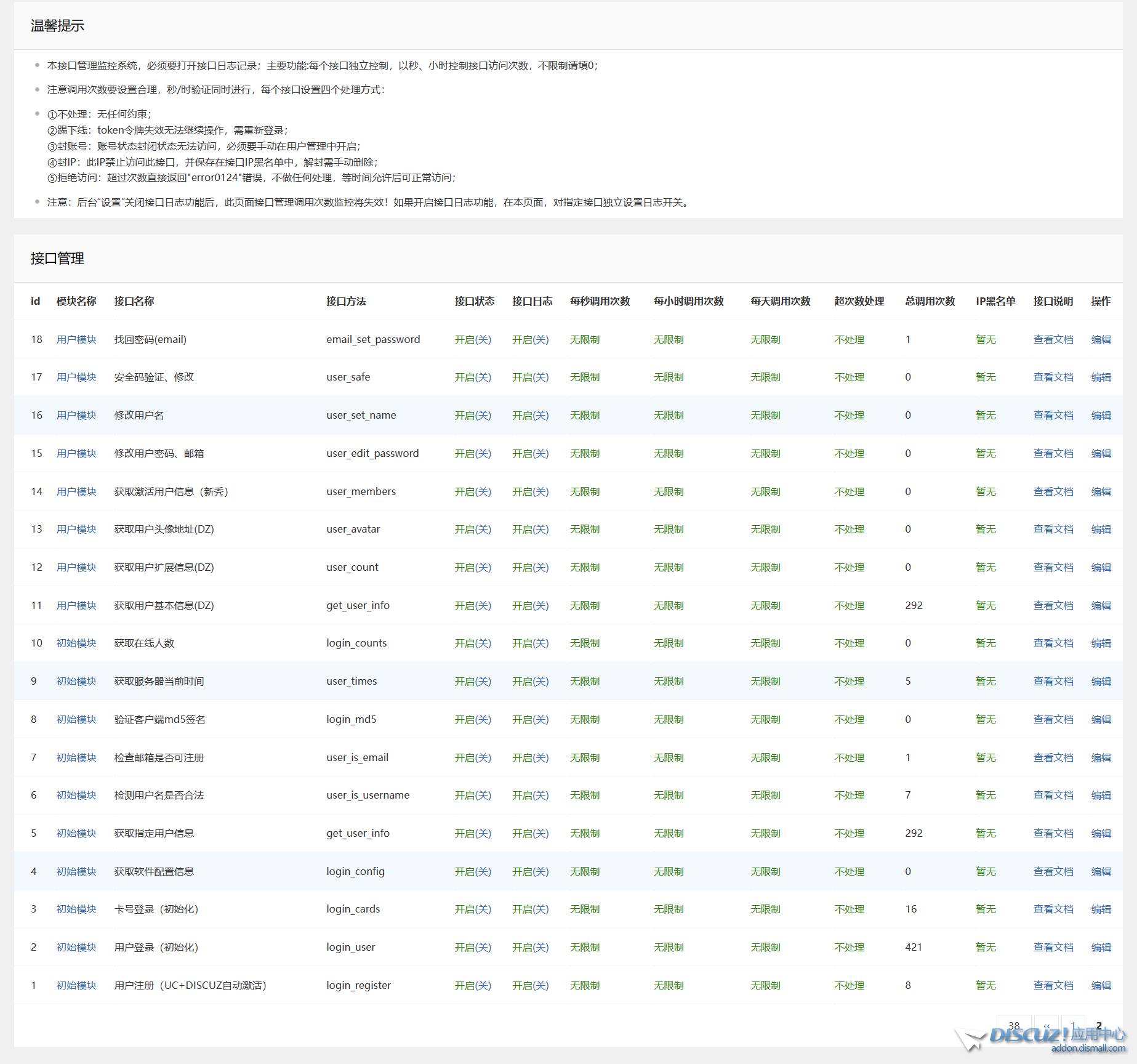
Task: Open 查看文档 for login_user row
Action: (1053, 947)
